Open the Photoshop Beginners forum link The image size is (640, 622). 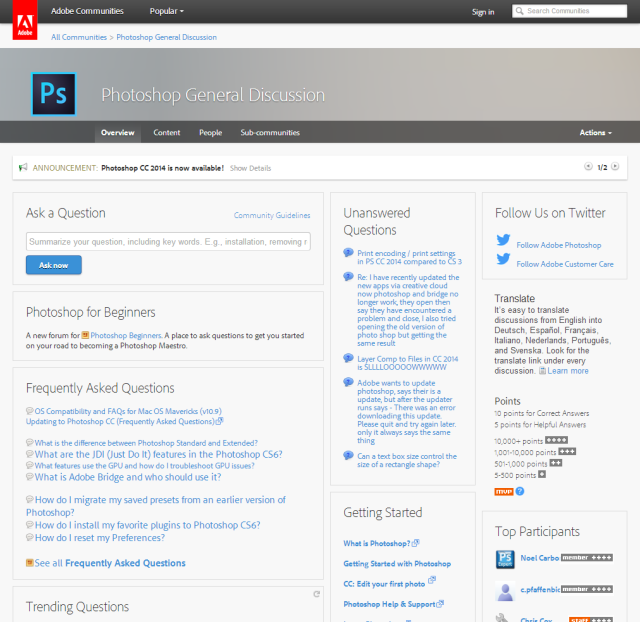pyautogui.click(x=126, y=335)
